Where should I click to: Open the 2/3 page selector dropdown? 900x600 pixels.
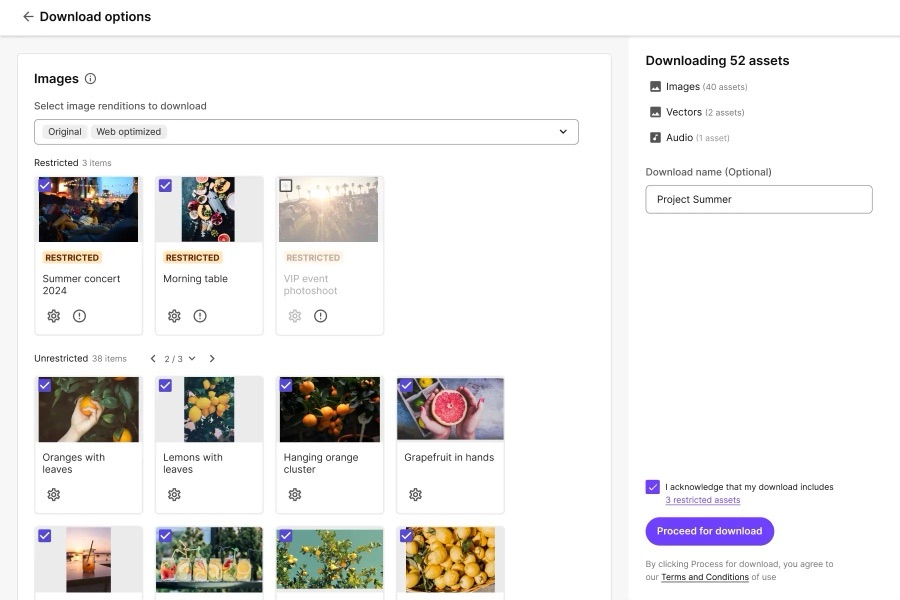click(x=175, y=358)
